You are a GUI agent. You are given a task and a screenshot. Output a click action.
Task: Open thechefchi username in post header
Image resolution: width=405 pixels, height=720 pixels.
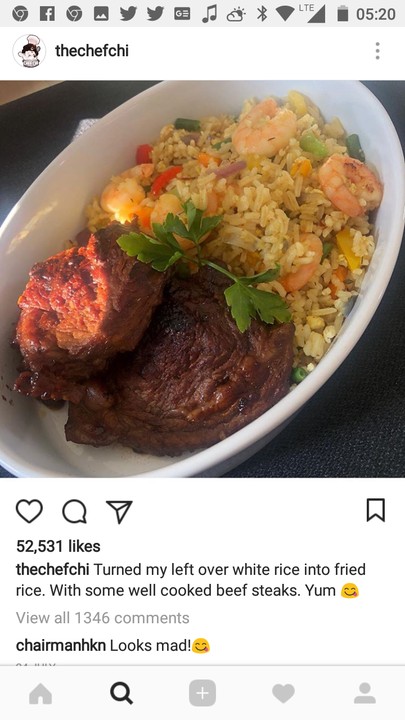coord(92,51)
